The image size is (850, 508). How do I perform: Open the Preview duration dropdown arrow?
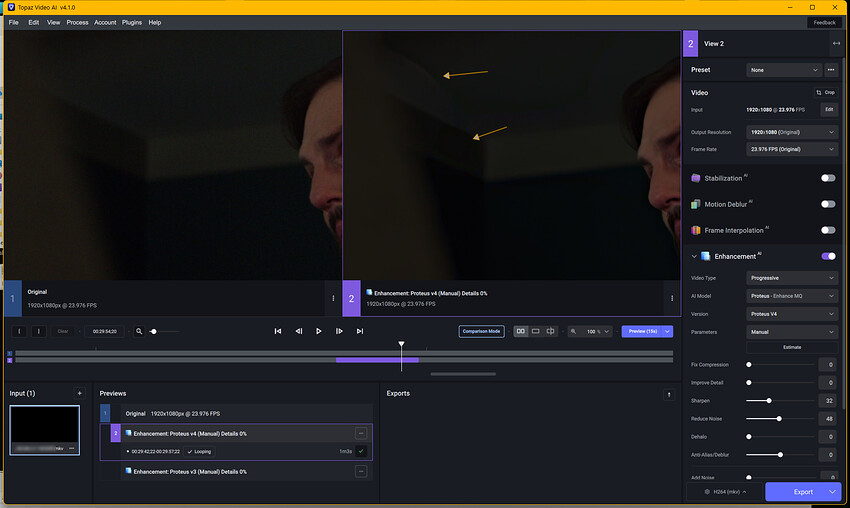[667, 331]
